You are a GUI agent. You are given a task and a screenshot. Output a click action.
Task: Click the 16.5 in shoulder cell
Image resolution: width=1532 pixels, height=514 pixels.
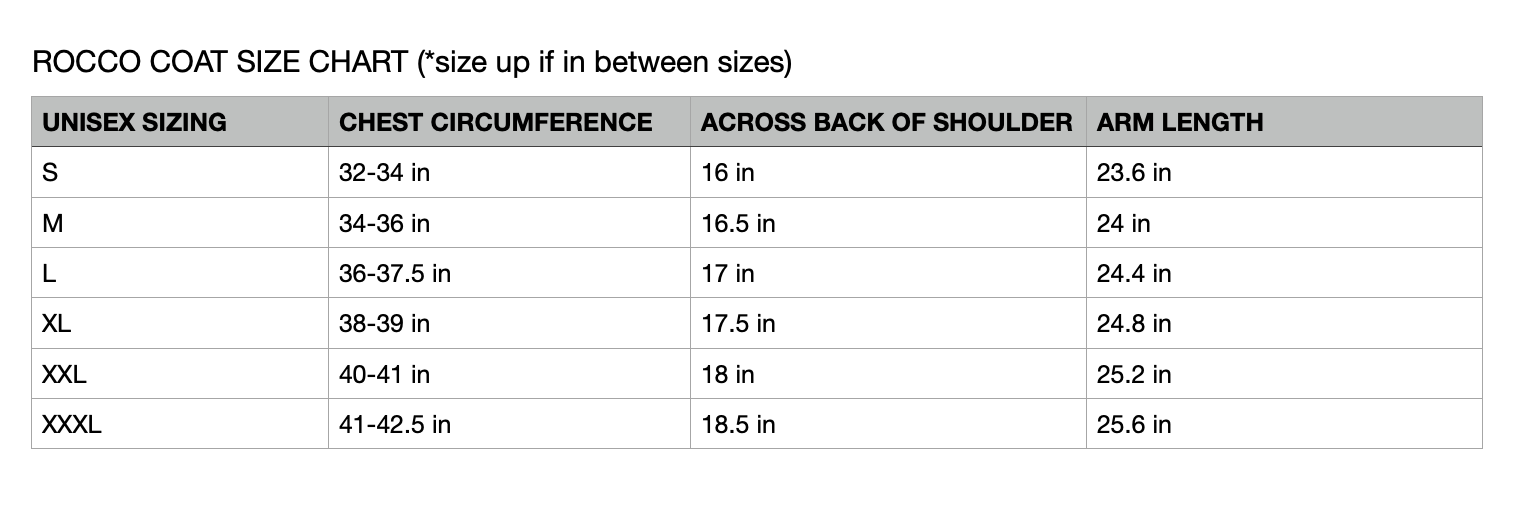pyautogui.click(x=738, y=223)
